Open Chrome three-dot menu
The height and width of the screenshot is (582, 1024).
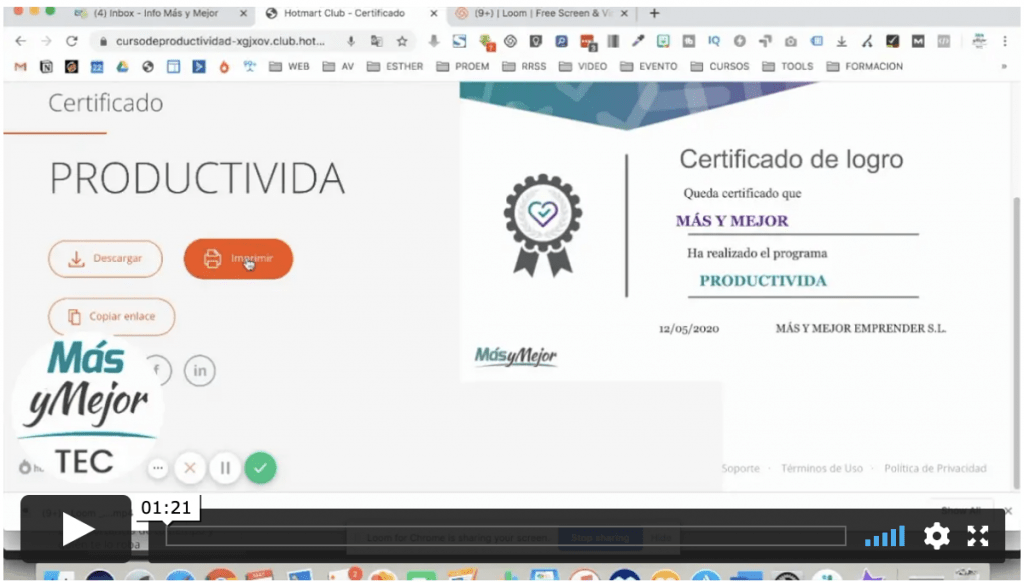tap(1005, 41)
